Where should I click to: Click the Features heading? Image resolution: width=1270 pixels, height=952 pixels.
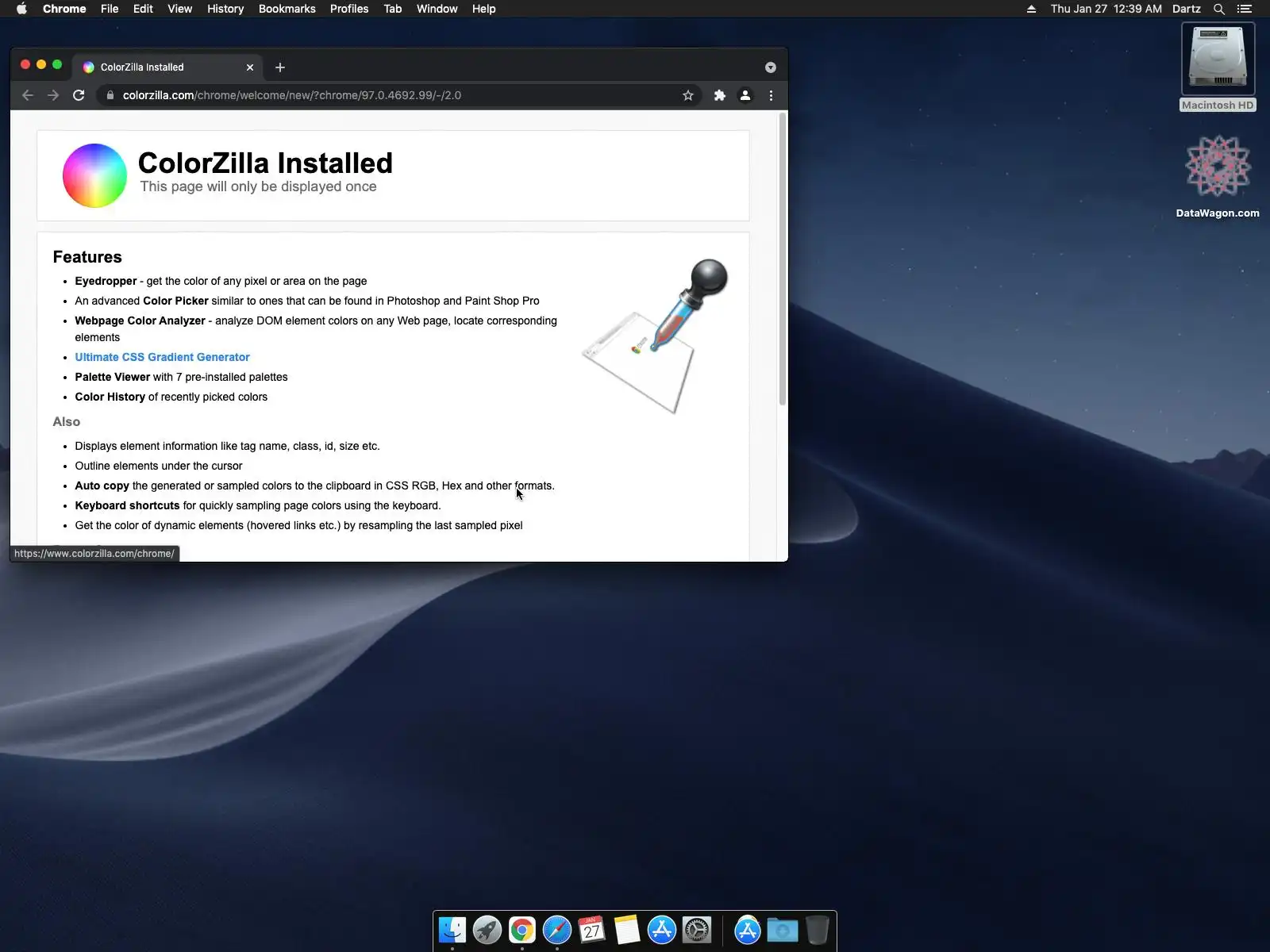pyautogui.click(x=87, y=257)
